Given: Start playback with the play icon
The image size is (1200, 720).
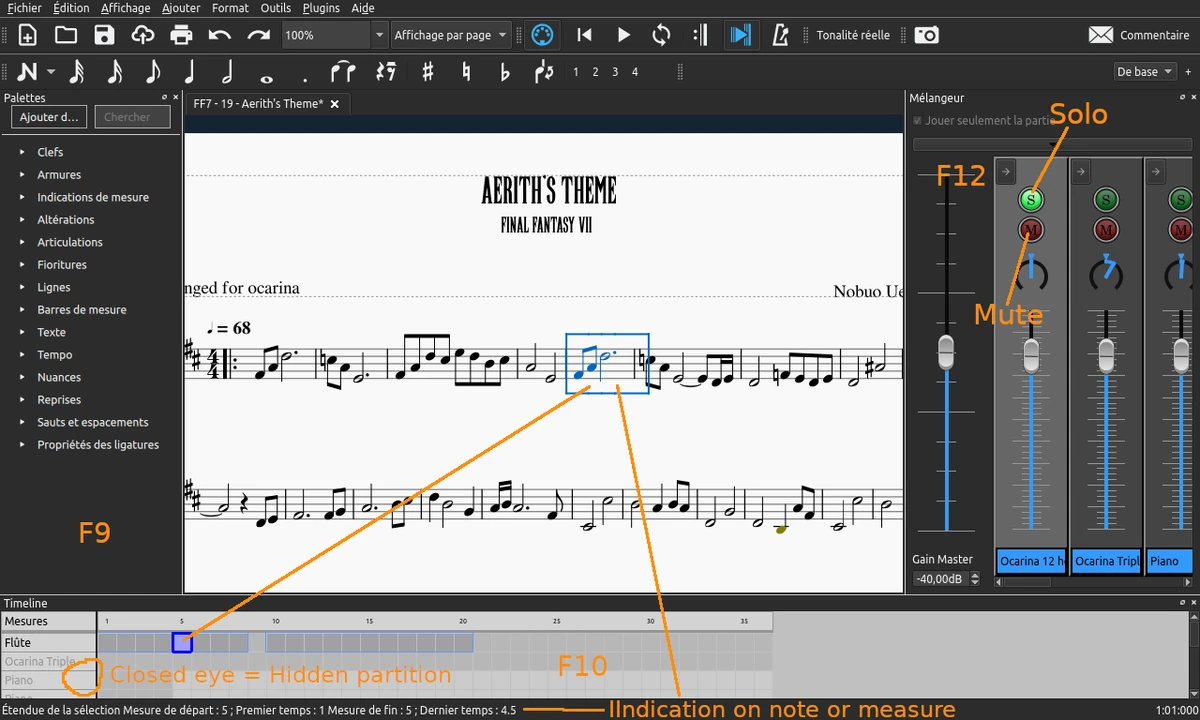Looking at the screenshot, I should [623, 34].
